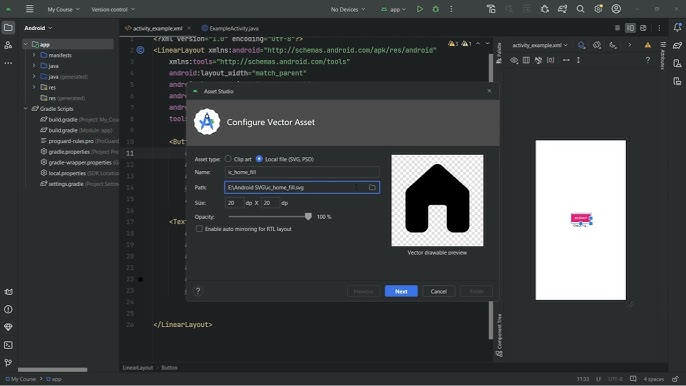Viewport: 686px width, 386px height.
Task: Open the Notifications bell icon
Action: [677, 28]
